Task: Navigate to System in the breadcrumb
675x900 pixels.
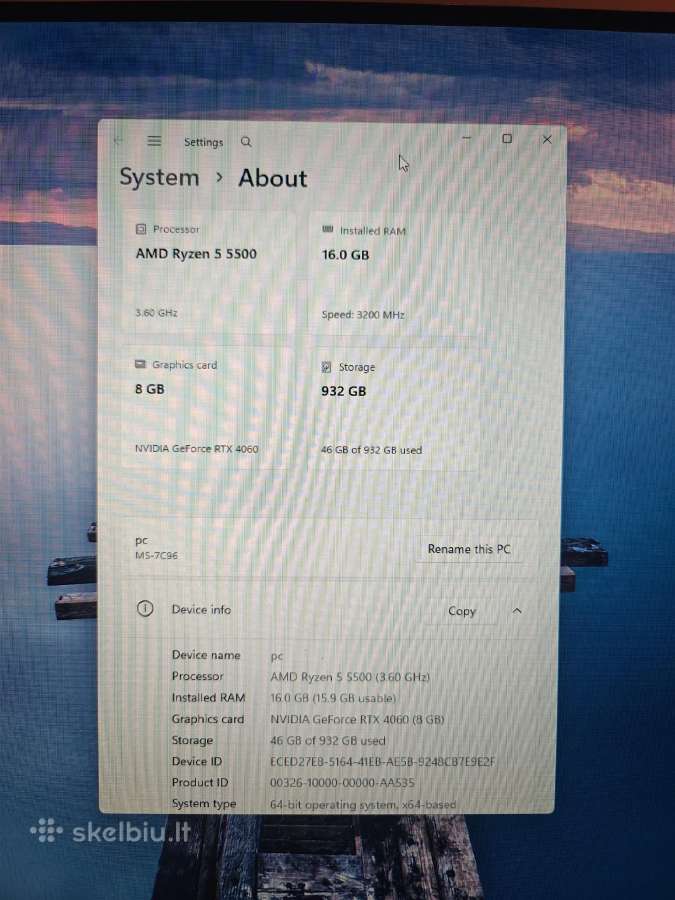Action: [159, 177]
